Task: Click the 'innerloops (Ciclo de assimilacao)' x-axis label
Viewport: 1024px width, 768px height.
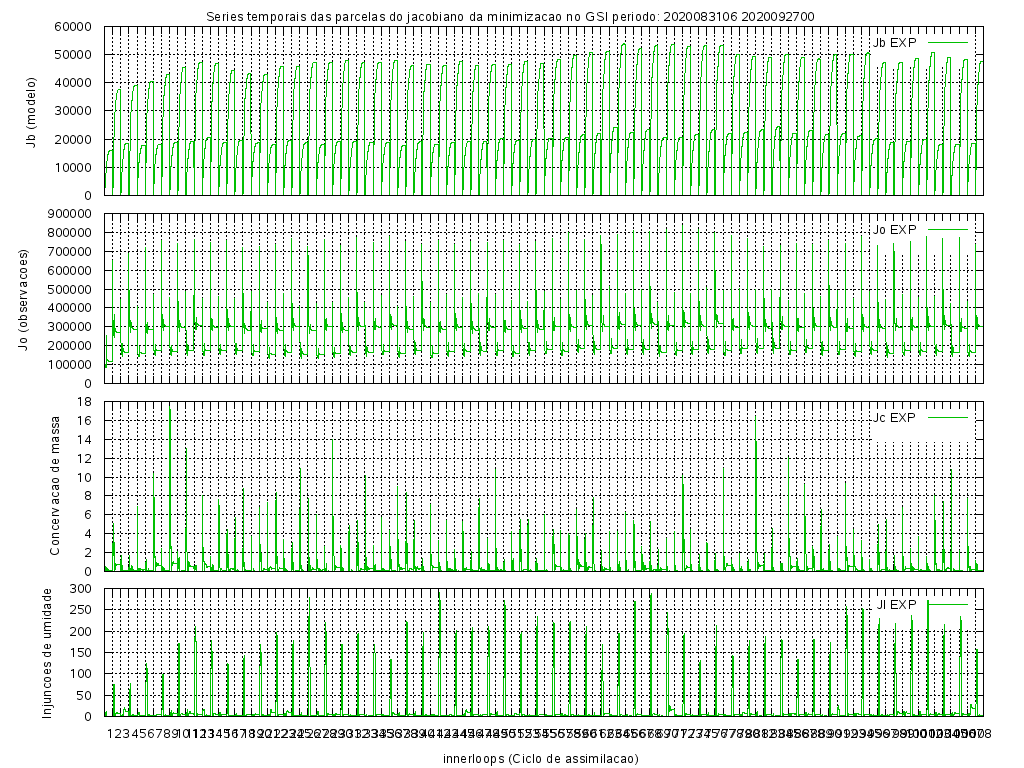Action: 540,759
